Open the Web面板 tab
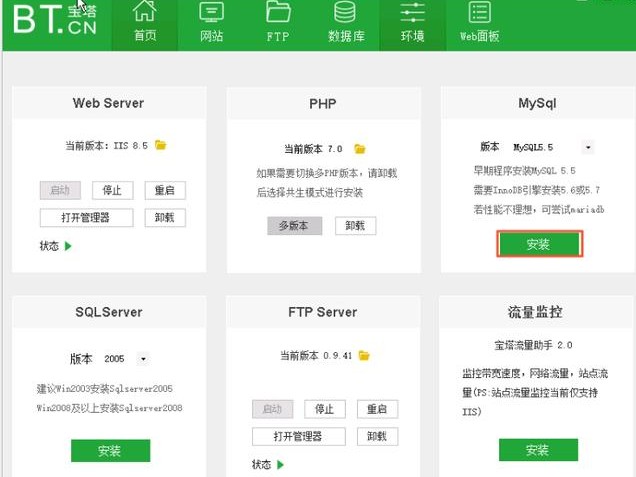The image size is (636, 477). click(479, 25)
